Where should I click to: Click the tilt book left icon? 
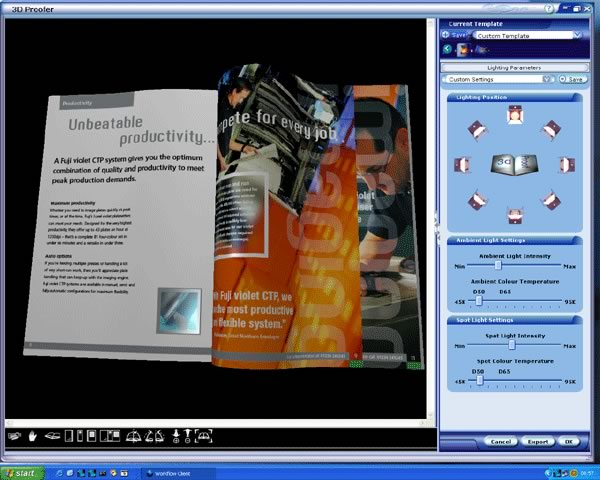[x=149, y=436]
